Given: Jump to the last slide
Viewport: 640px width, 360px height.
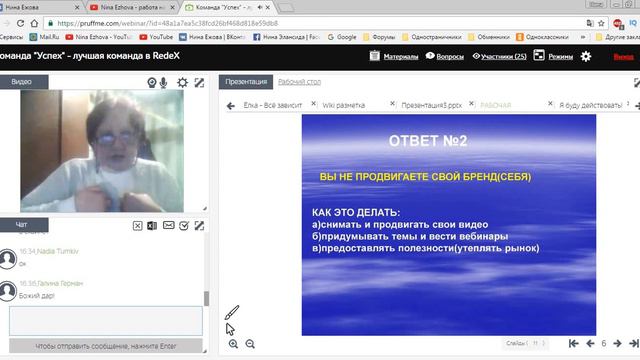Looking at the screenshot, I should [634, 344].
